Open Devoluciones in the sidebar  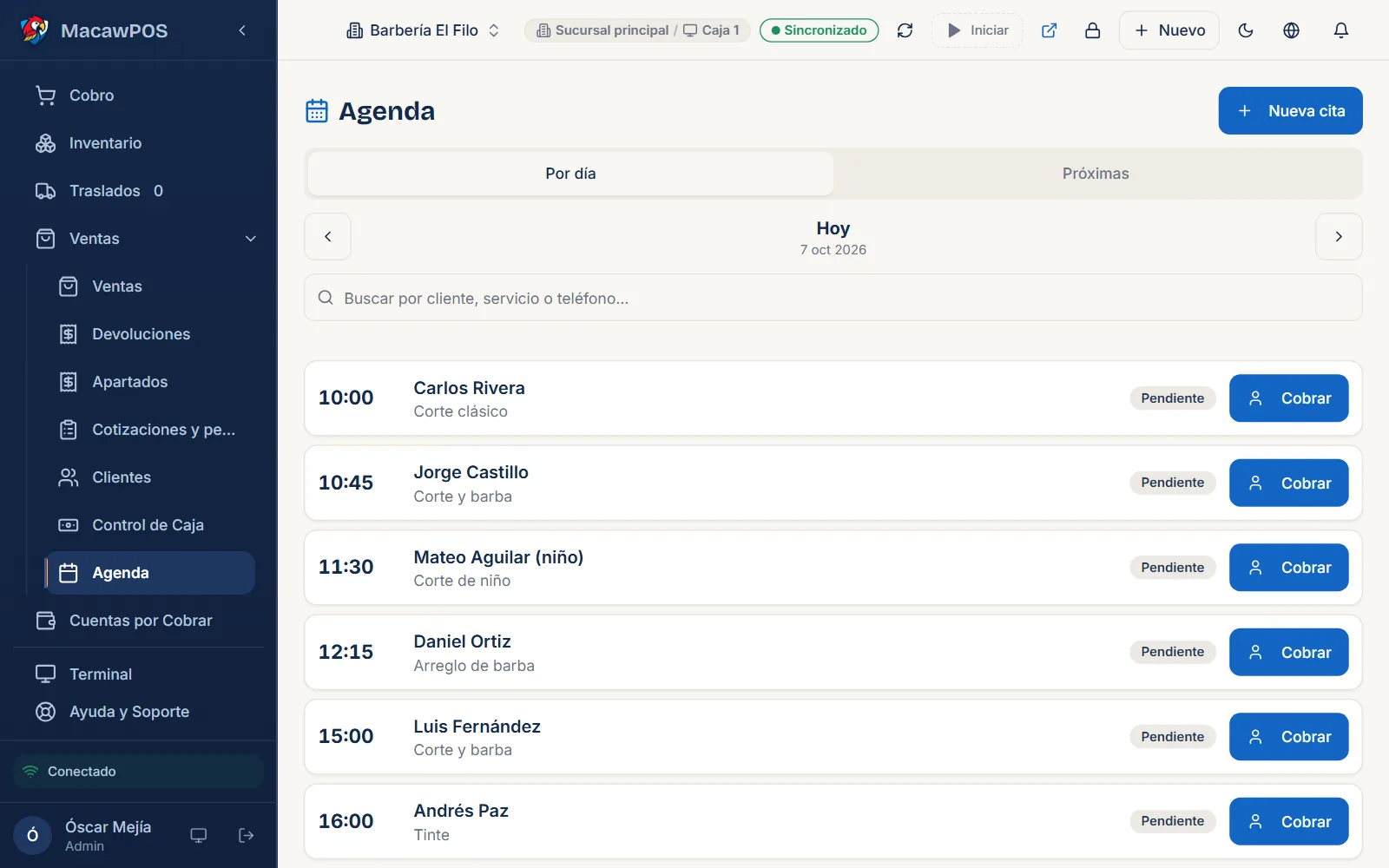[150, 334]
